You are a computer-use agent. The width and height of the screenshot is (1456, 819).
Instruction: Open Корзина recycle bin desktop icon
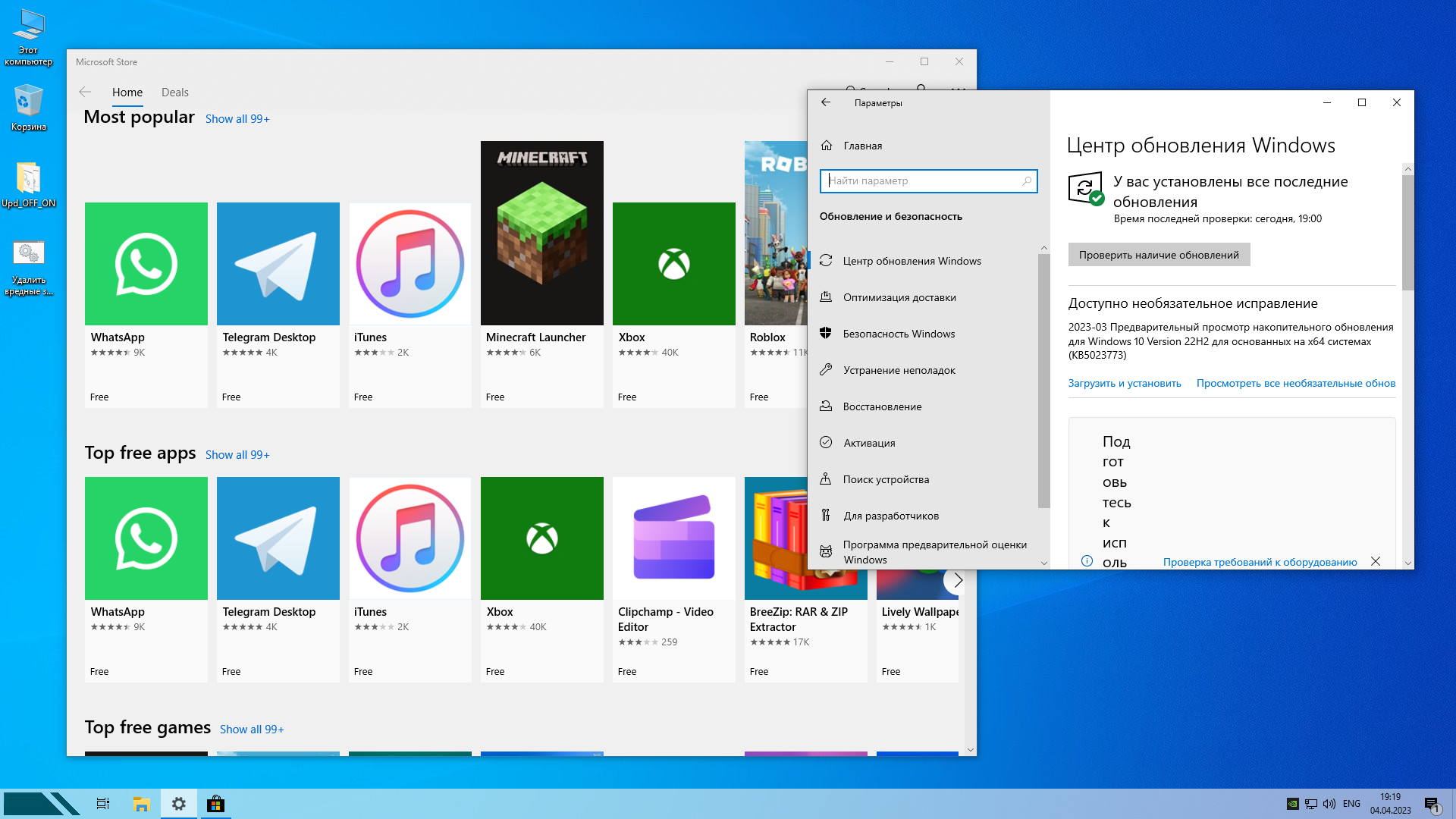28,102
